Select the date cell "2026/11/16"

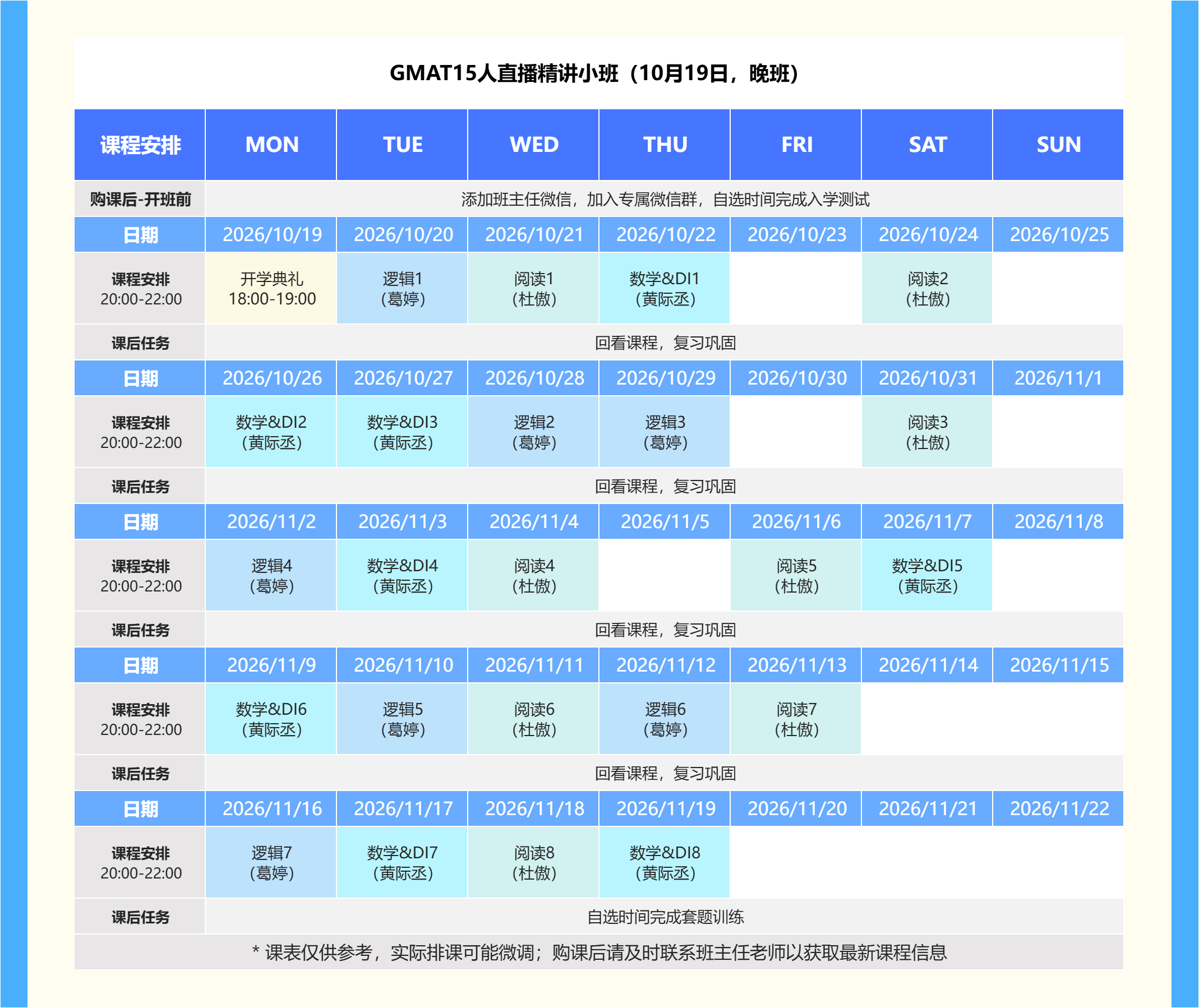pyautogui.click(x=271, y=808)
